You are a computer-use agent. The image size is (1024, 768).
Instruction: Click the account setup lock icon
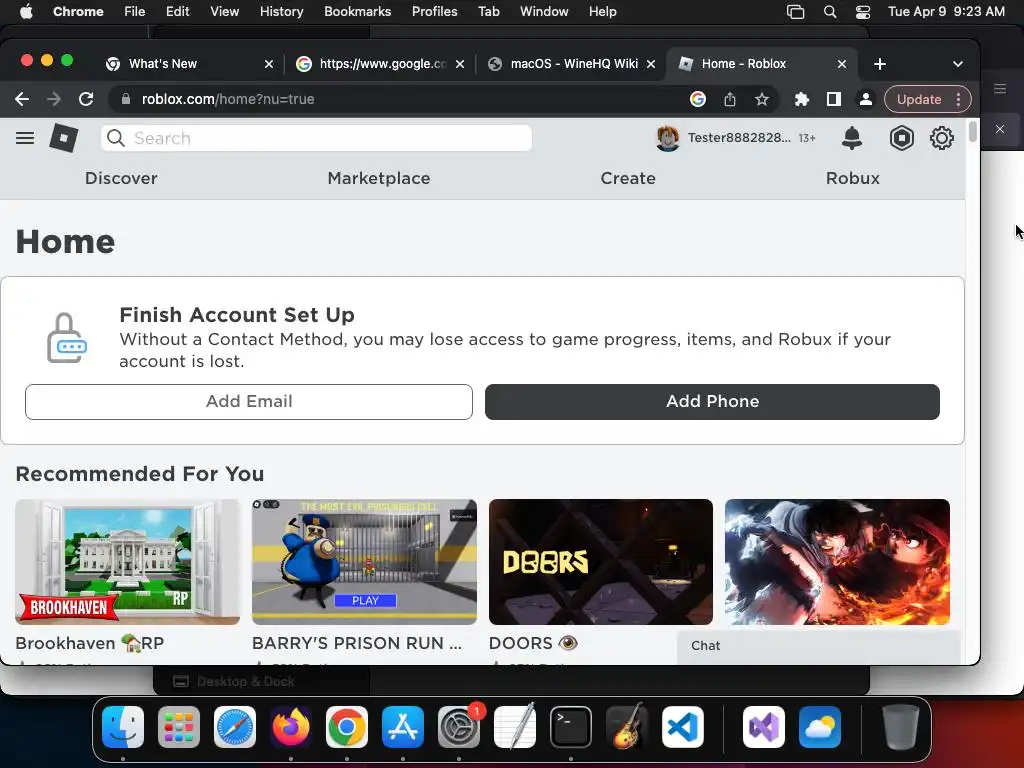click(x=67, y=338)
